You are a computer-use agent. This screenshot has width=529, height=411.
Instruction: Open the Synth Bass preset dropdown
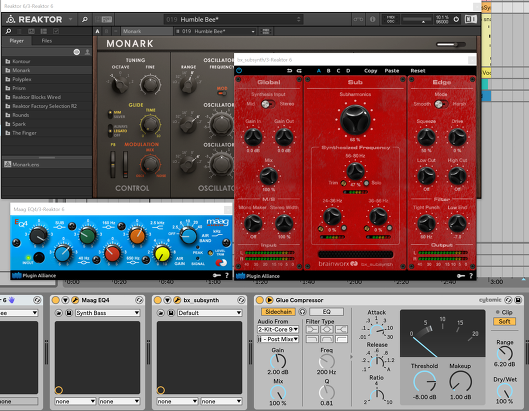point(107,313)
